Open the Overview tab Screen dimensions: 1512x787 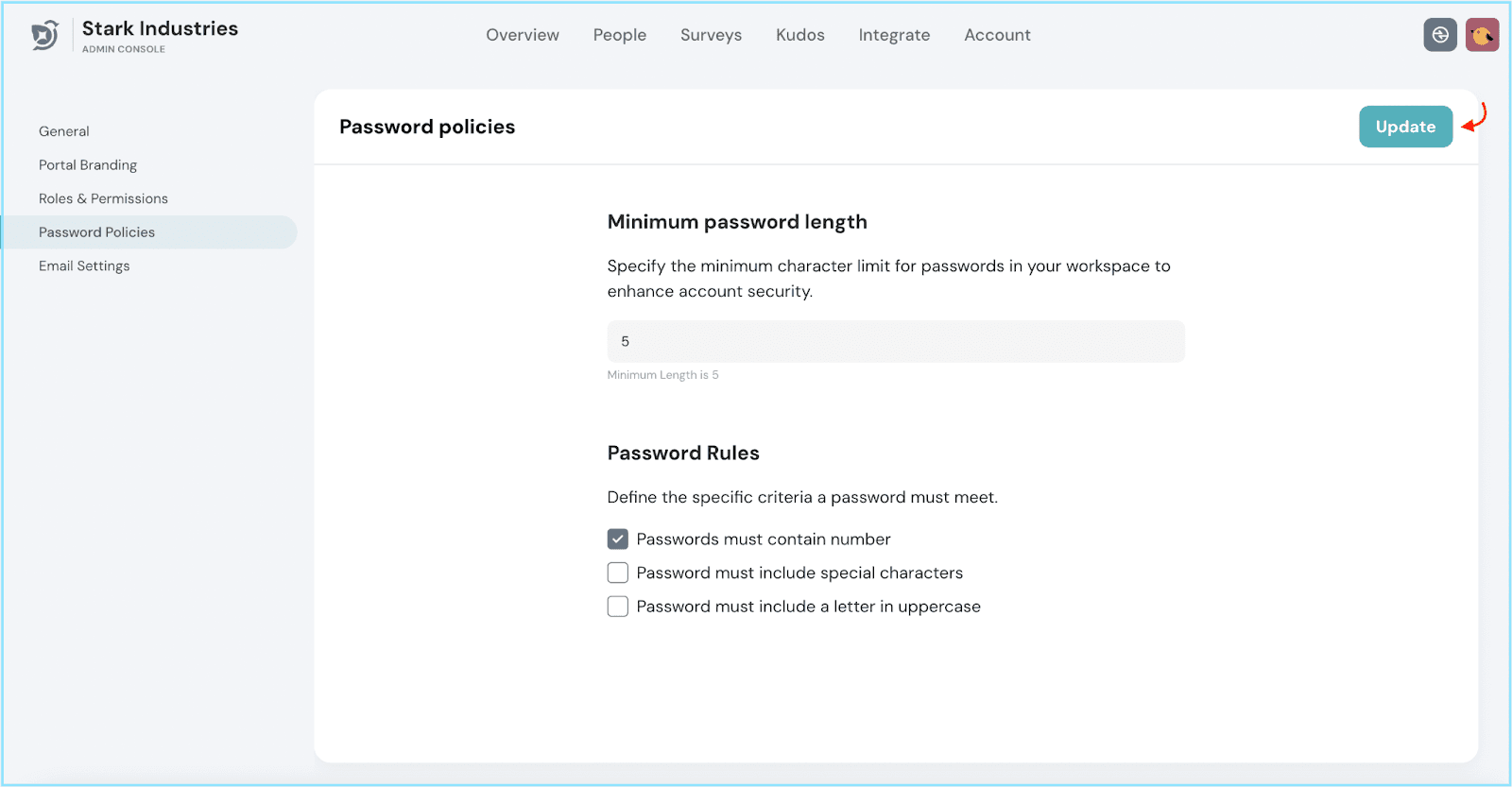(x=523, y=35)
